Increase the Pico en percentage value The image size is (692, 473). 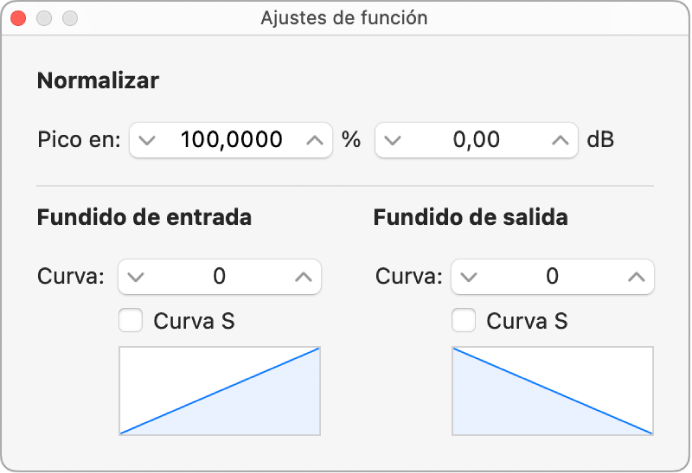tap(315, 140)
